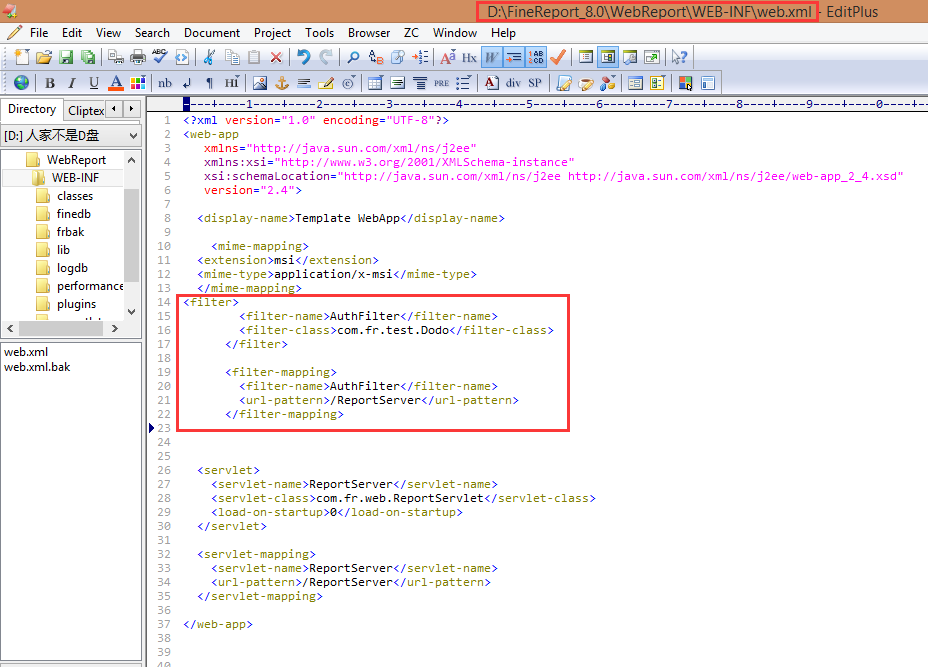The width and height of the screenshot is (928, 667).
Task: Redo the last undone edit
Action: pos(326,57)
